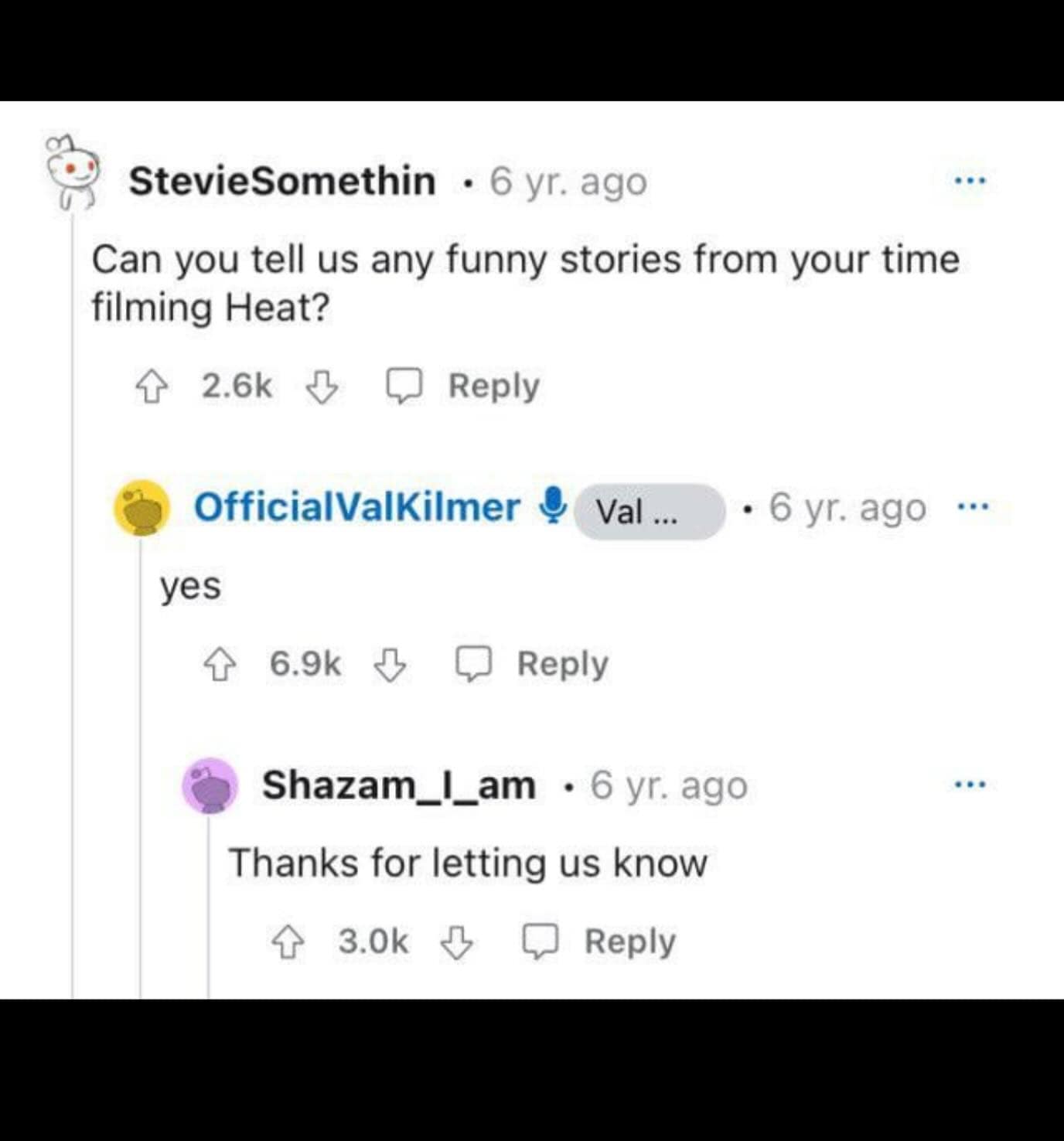
Task: Downvote the "Thanks for letting us know" comment
Action: (x=457, y=942)
